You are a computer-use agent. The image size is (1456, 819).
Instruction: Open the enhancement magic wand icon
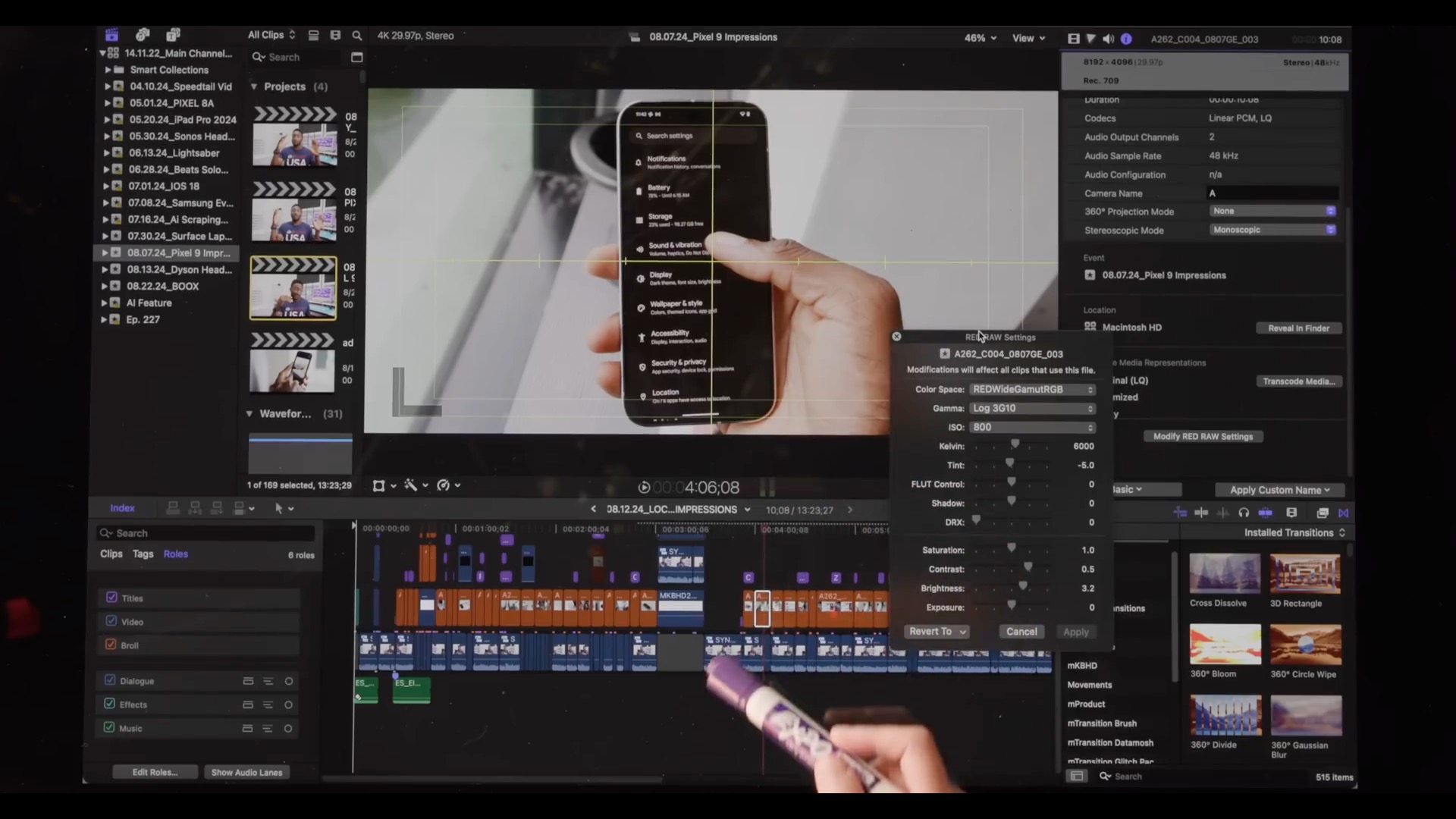coord(410,485)
